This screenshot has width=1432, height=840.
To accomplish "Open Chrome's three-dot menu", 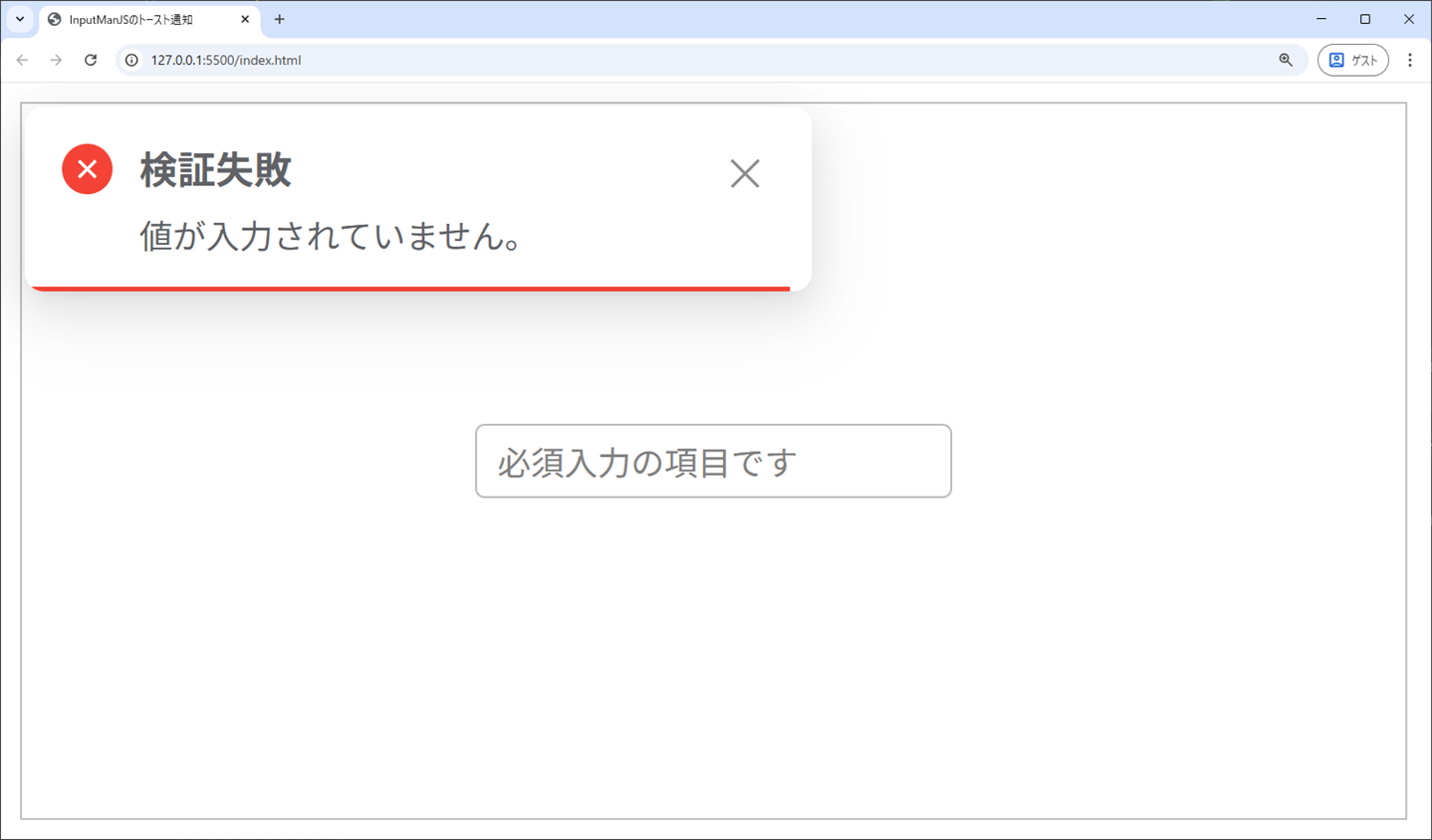I will [1410, 60].
